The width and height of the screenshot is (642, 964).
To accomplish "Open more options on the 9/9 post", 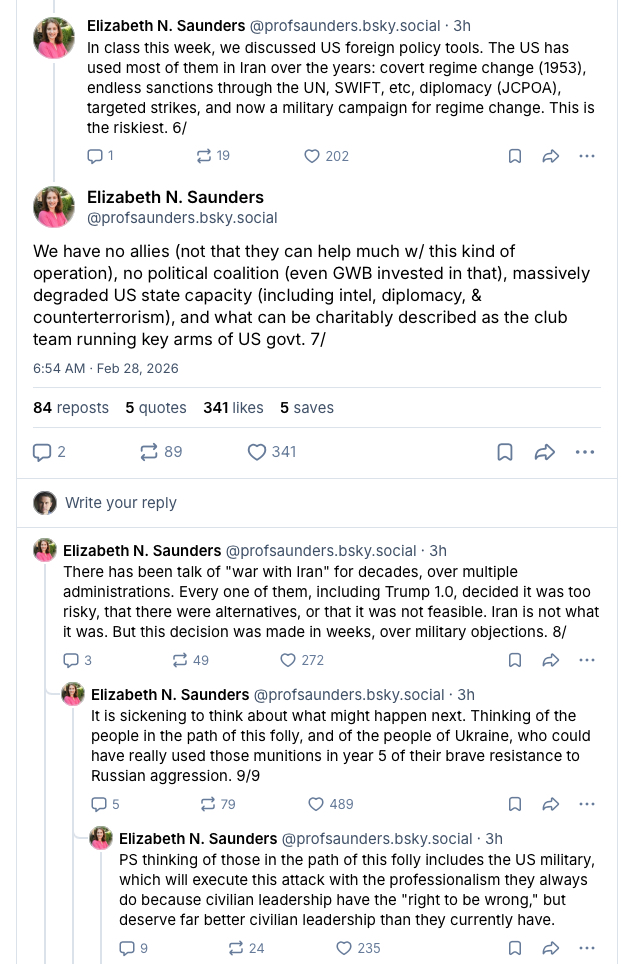I will click(587, 804).
